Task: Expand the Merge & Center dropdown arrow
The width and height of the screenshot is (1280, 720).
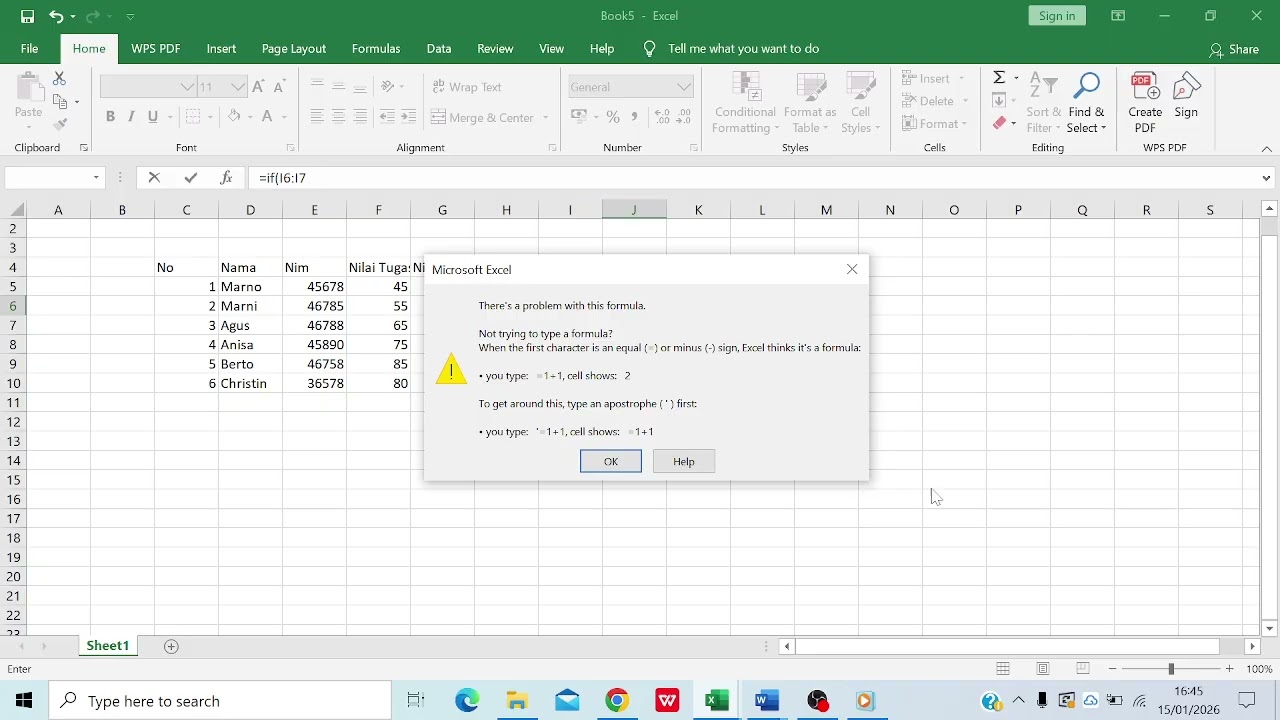Action: (x=546, y=117)
